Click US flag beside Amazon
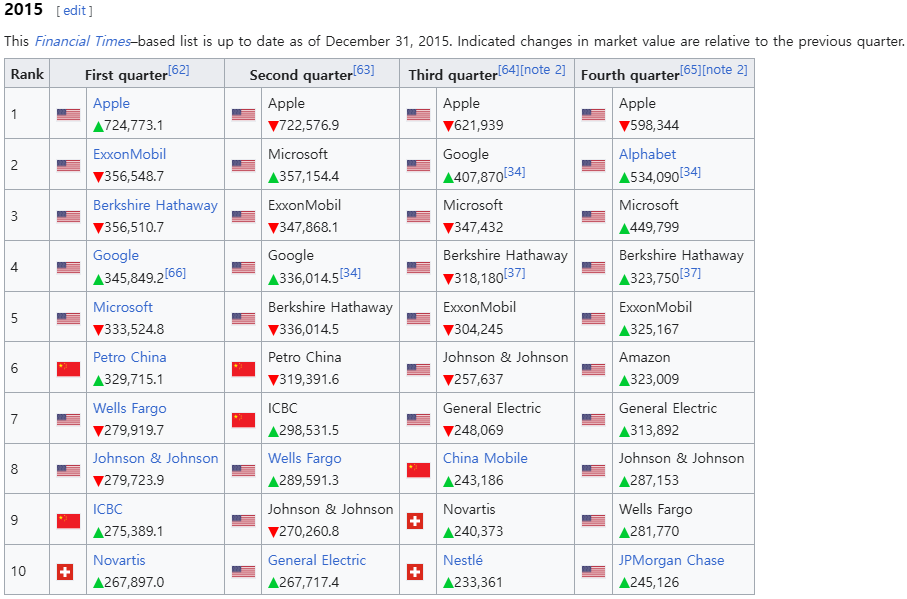This screenshot has height=599, width=907. pyautogui.click(x=593, y=369)
